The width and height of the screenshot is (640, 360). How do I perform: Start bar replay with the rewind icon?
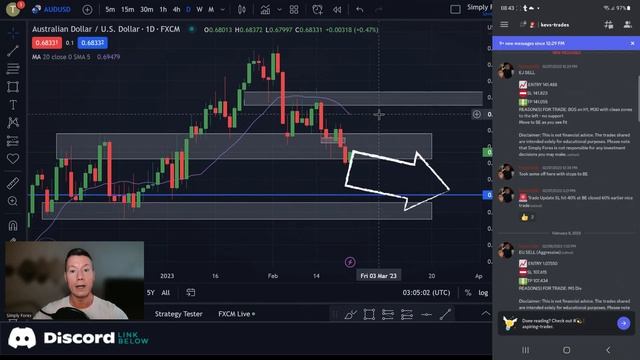click(337, 9)
